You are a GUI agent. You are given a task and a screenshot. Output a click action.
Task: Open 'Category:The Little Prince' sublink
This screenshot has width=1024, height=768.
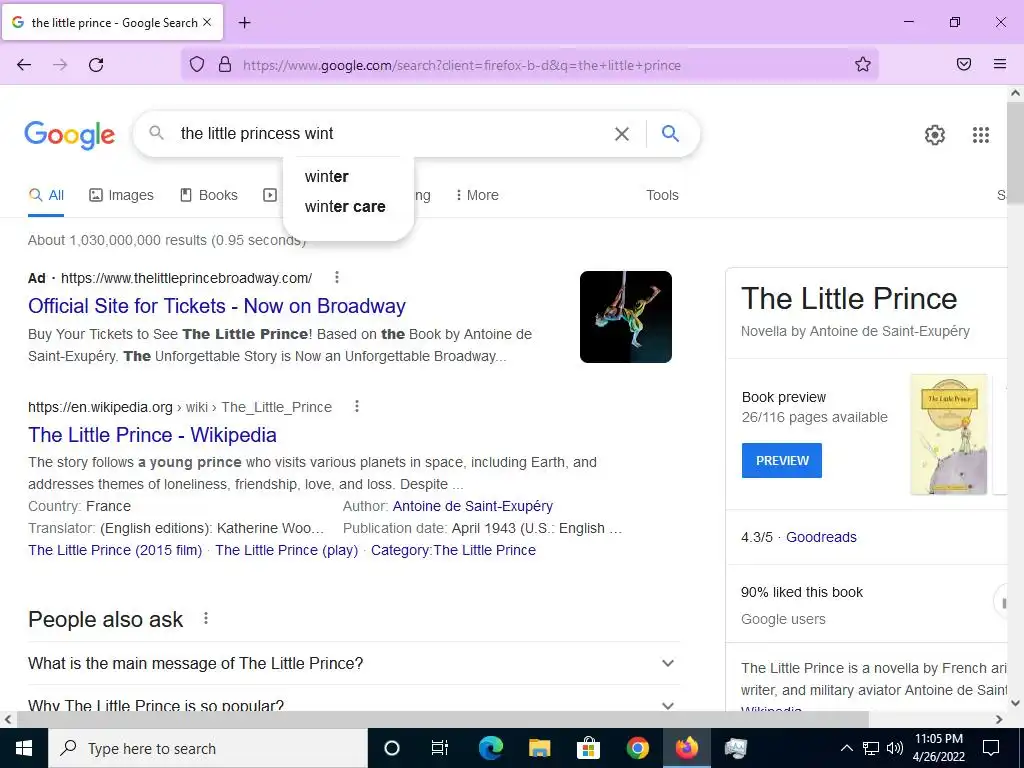click(453, 550)
